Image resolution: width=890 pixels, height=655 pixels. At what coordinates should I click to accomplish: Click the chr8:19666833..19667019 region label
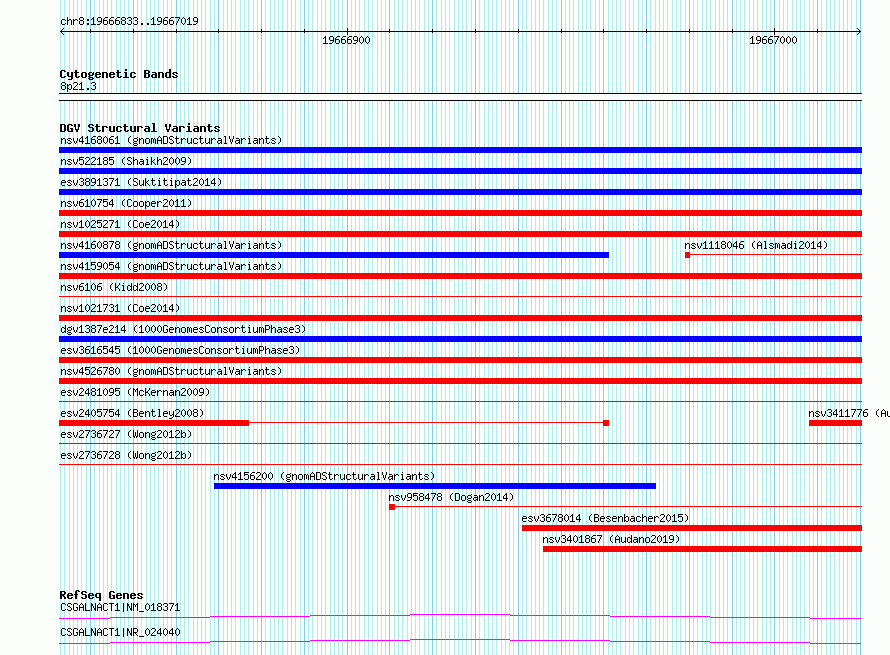(x=129, y=22)
